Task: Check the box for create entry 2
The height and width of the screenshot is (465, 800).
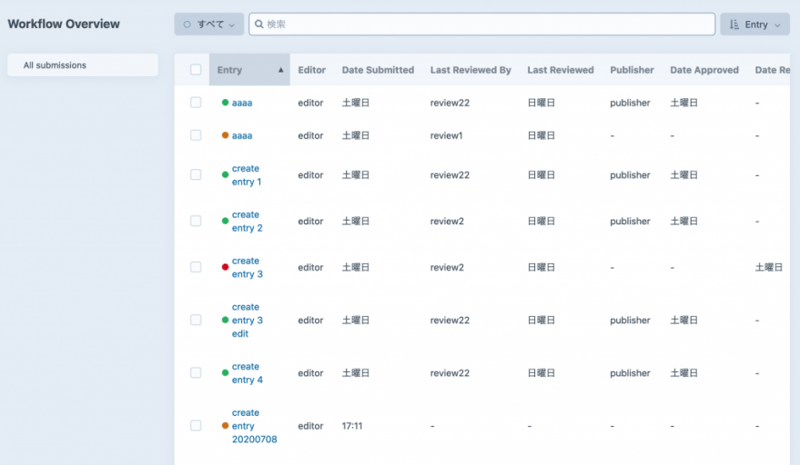Action: (196, 221)
